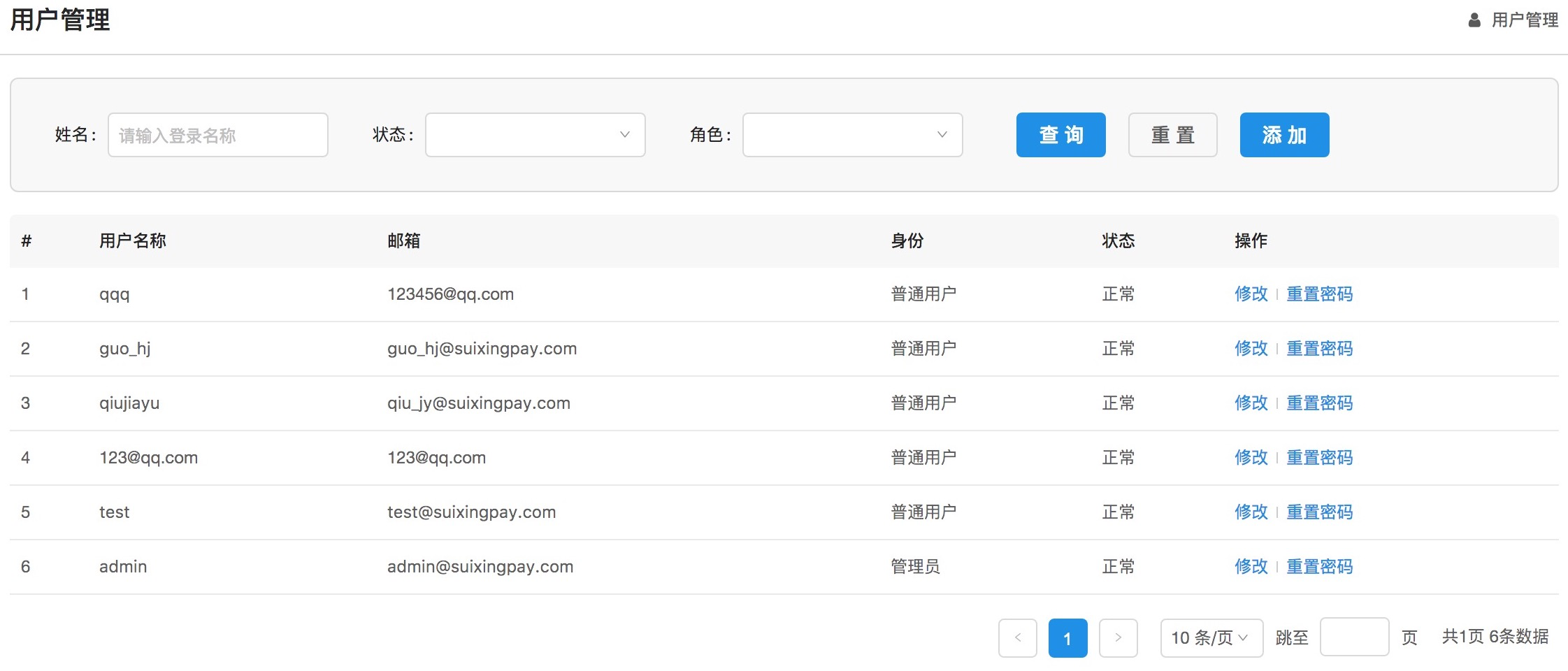This screenshot has height=671, width=1568.
Task: Click 修改 for user admin
Action: click(1251, 567)
